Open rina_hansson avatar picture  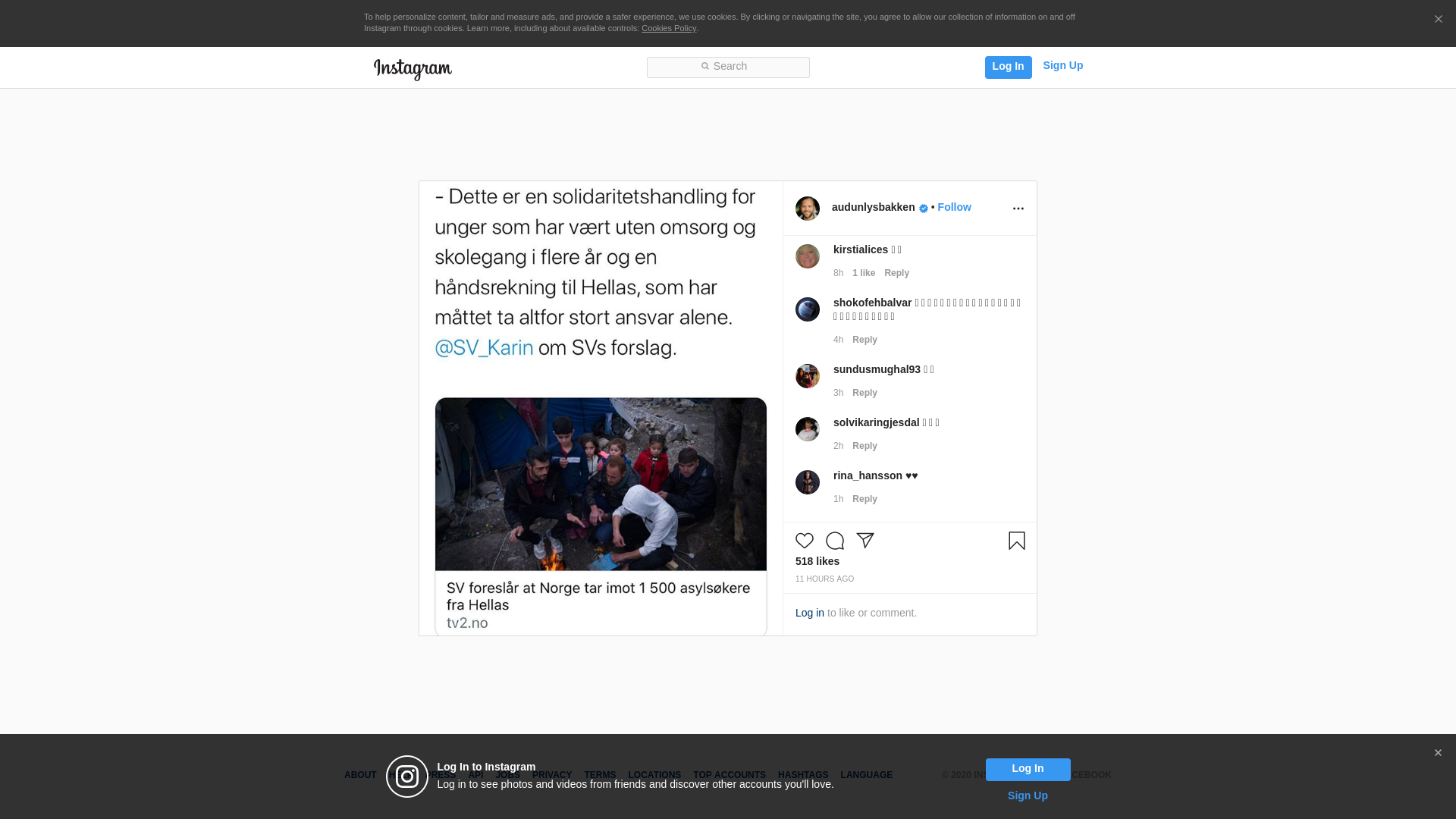point(808,482)
